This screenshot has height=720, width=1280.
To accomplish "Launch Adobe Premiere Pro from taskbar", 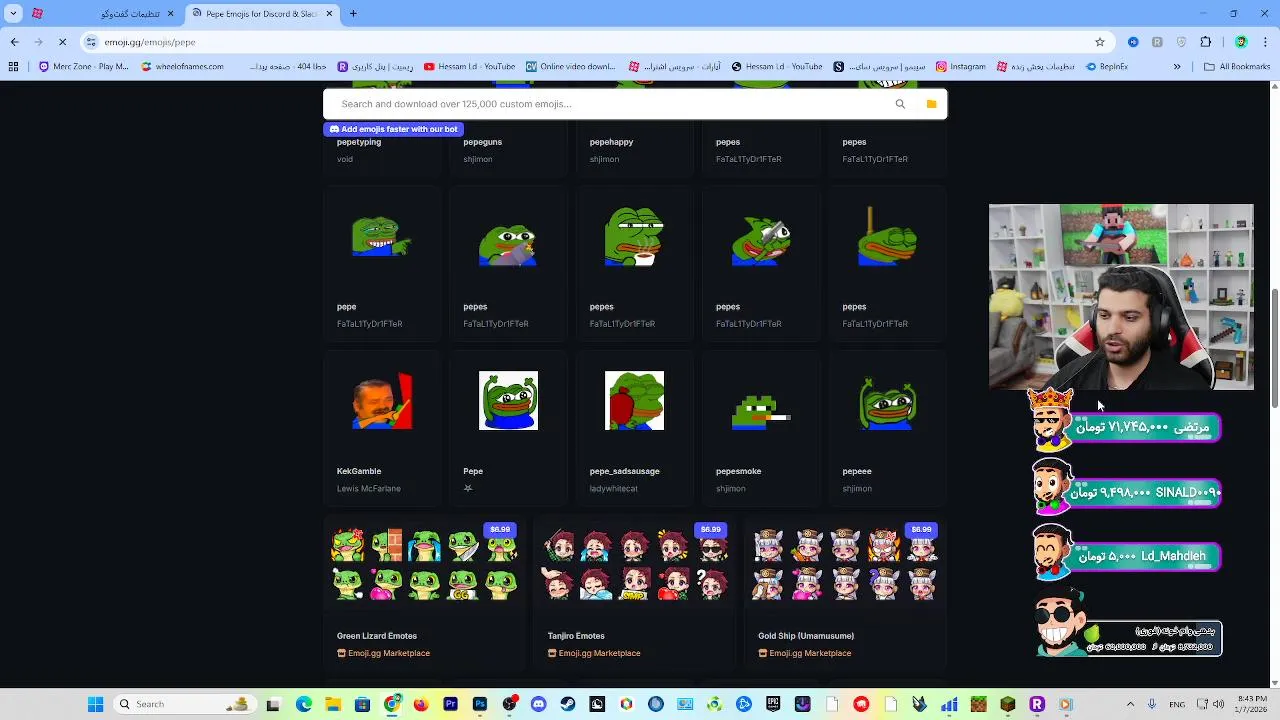I will 450,704.
